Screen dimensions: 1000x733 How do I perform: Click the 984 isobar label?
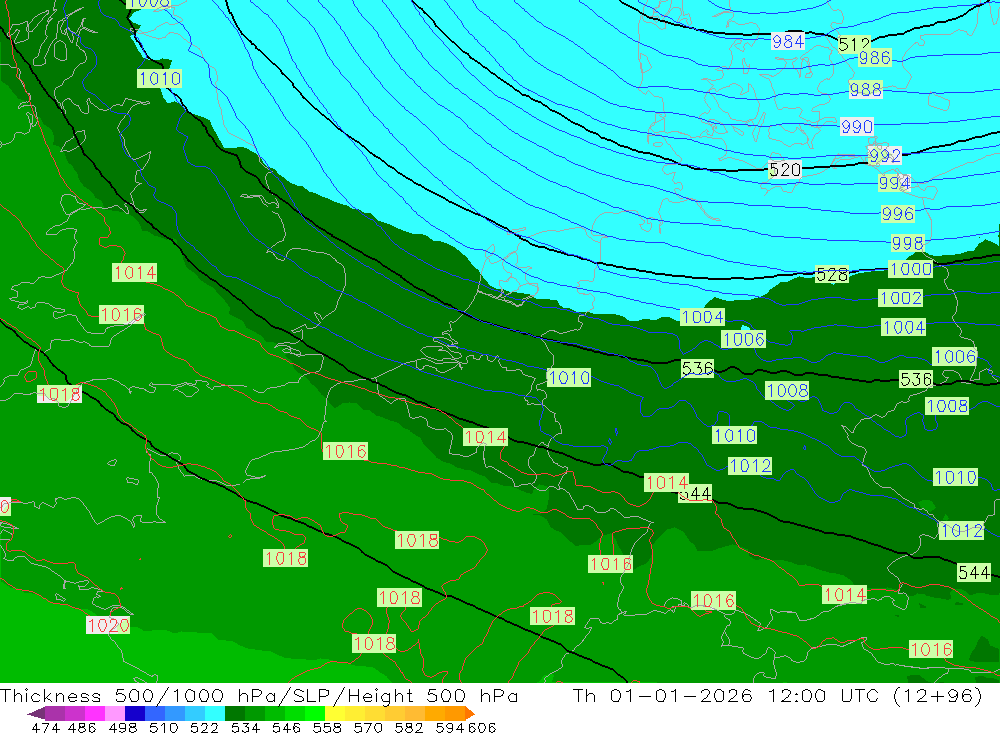pyautogui.click(x=788, y=41)
